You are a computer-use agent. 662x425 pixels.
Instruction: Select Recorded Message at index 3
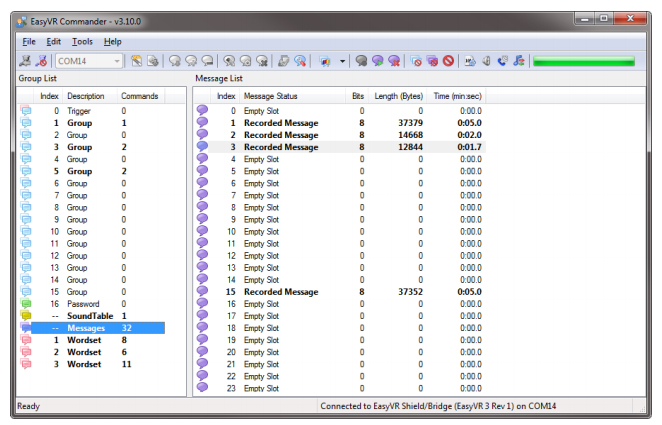(x=340, y=147)
